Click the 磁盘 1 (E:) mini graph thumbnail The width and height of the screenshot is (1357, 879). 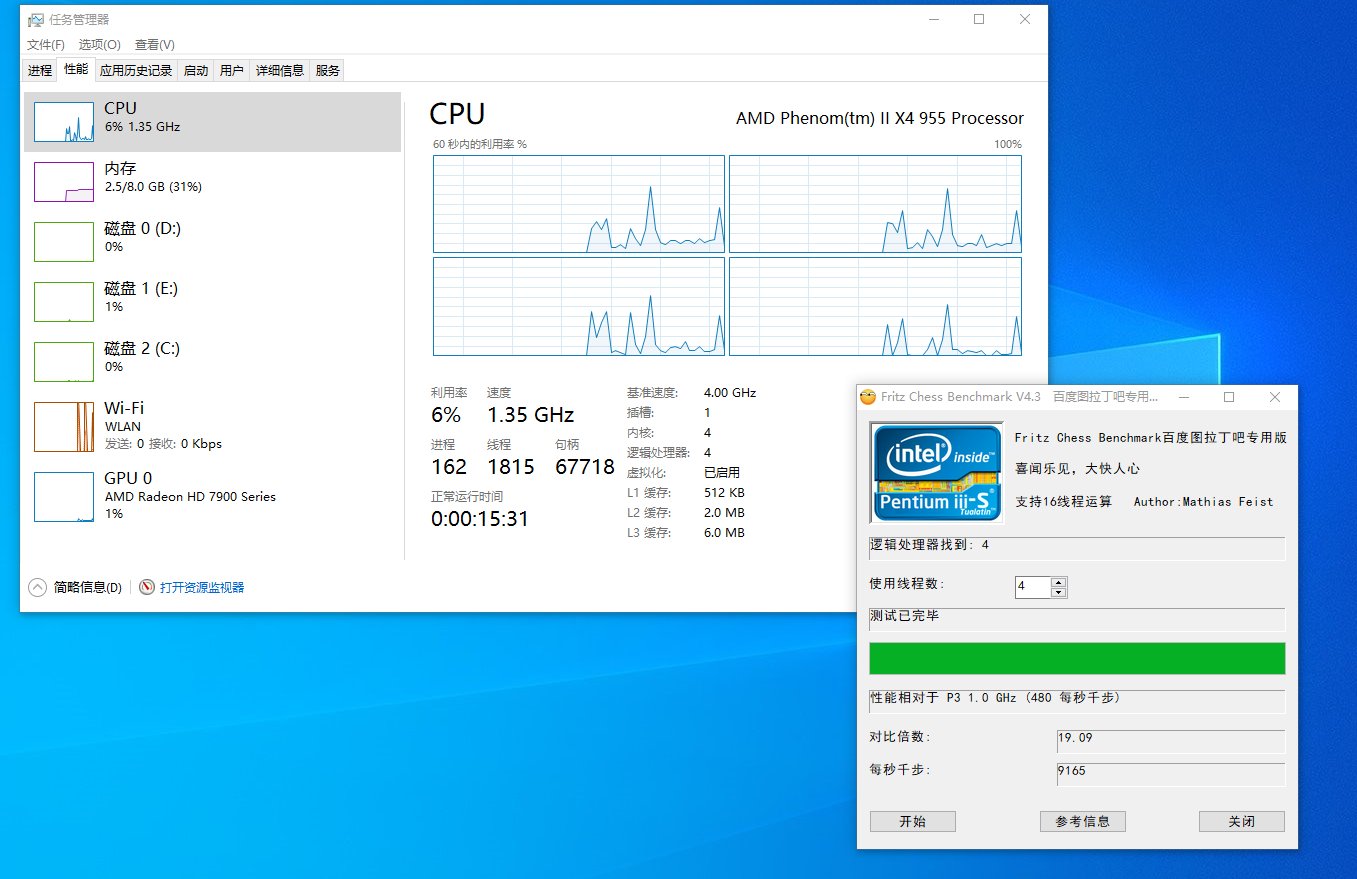coord(64,302)
